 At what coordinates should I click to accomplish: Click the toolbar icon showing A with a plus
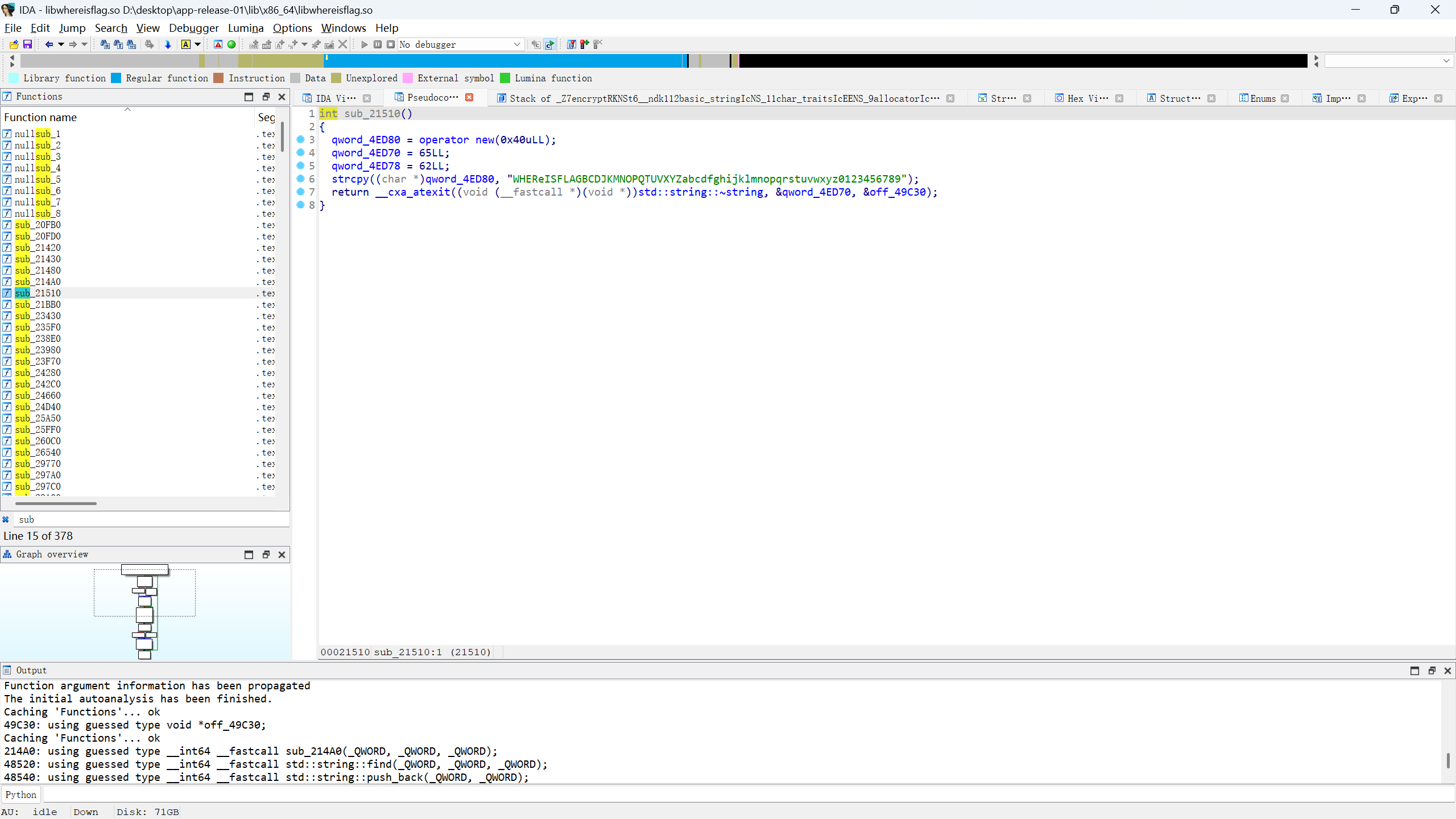pyautogui.click(x=279, y=44)
